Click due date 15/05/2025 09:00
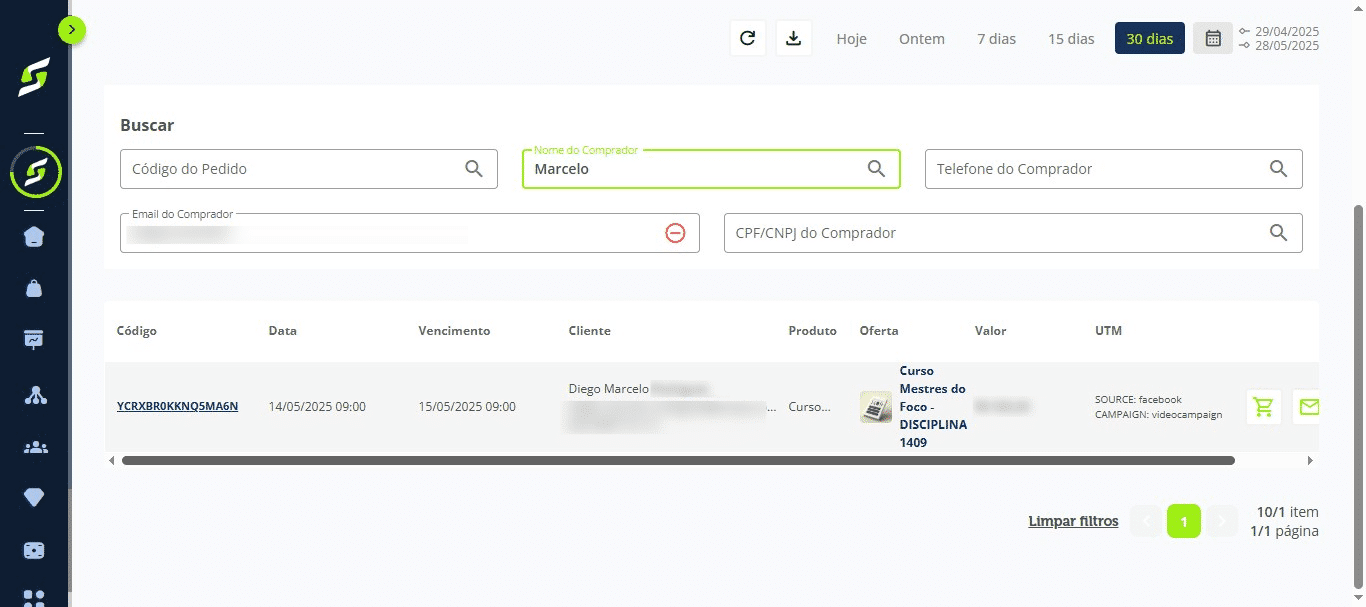 [x=467, y=407]
